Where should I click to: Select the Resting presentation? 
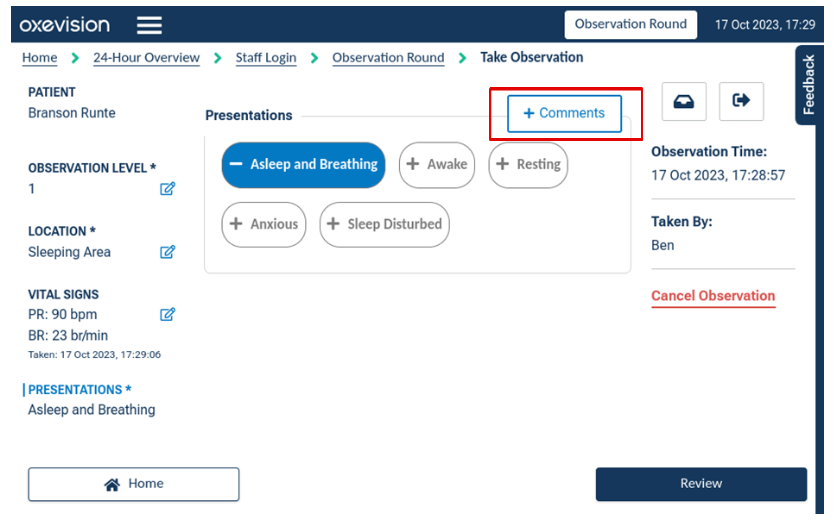(528, 164)
